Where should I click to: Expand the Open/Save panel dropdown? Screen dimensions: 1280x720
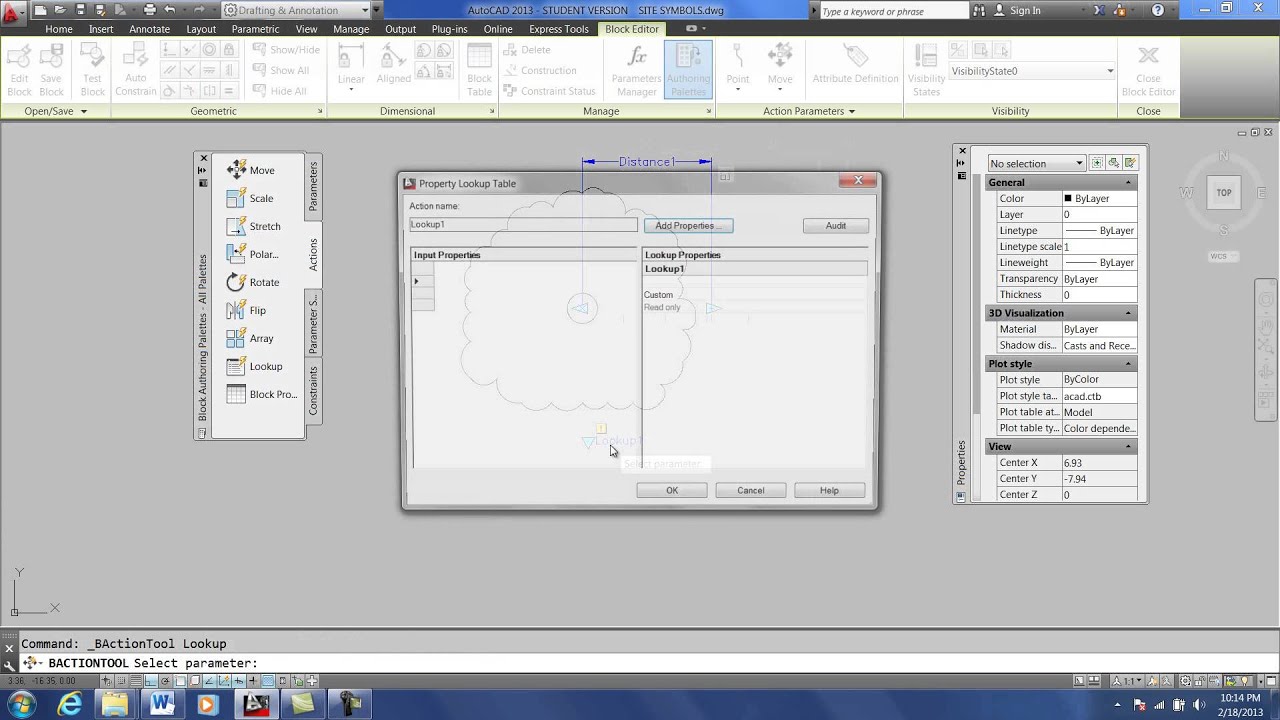coord(83,111)
